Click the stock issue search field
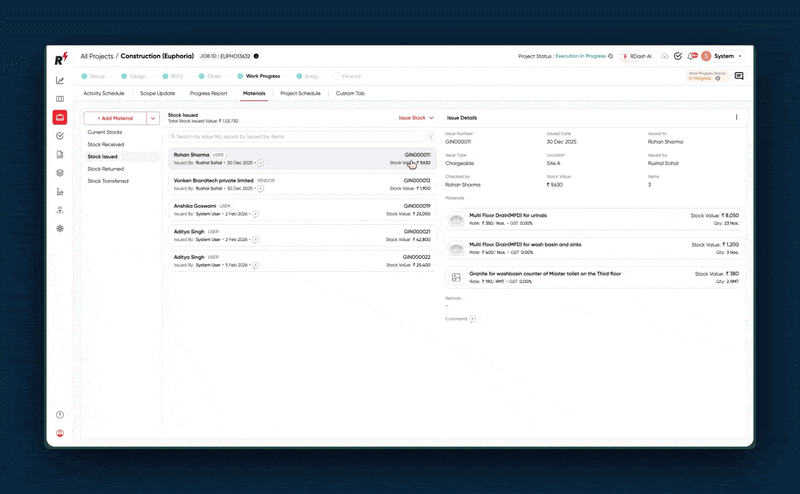The image size is (800, 494). coord(295,136)
